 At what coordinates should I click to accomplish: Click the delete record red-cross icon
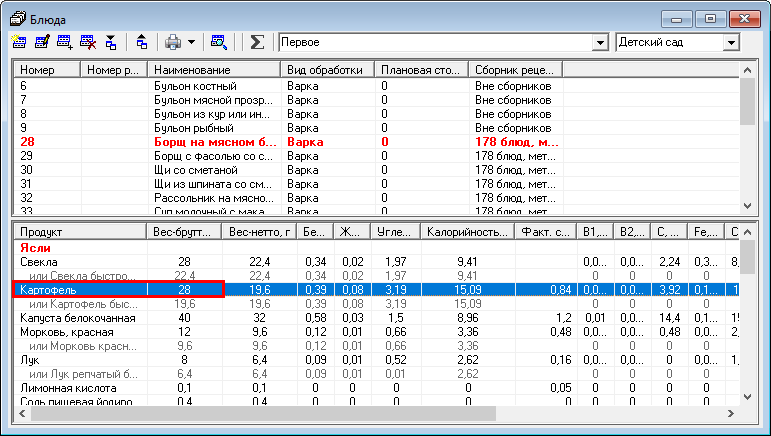tap(88, 43)
